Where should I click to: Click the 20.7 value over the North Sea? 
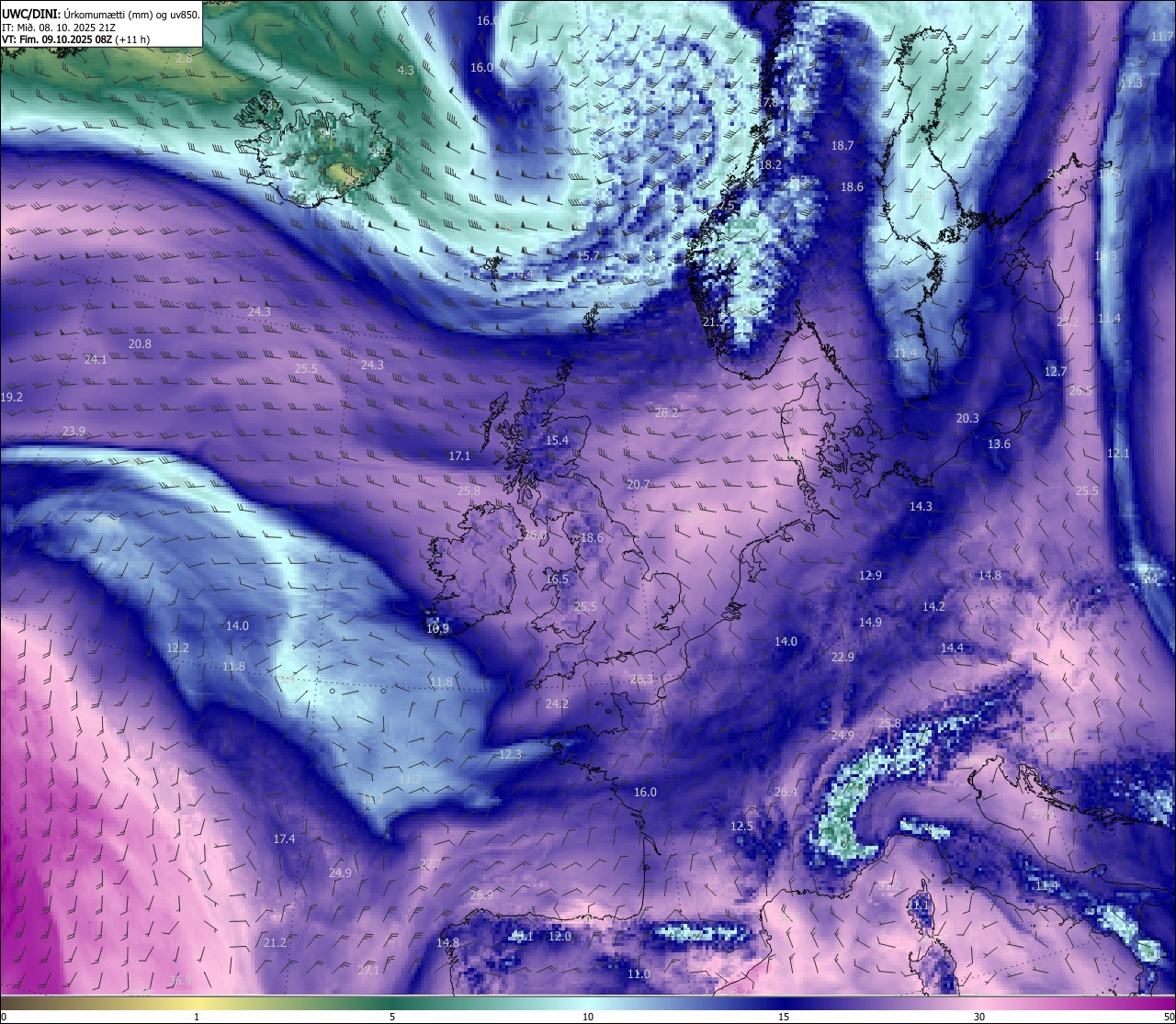639,485
